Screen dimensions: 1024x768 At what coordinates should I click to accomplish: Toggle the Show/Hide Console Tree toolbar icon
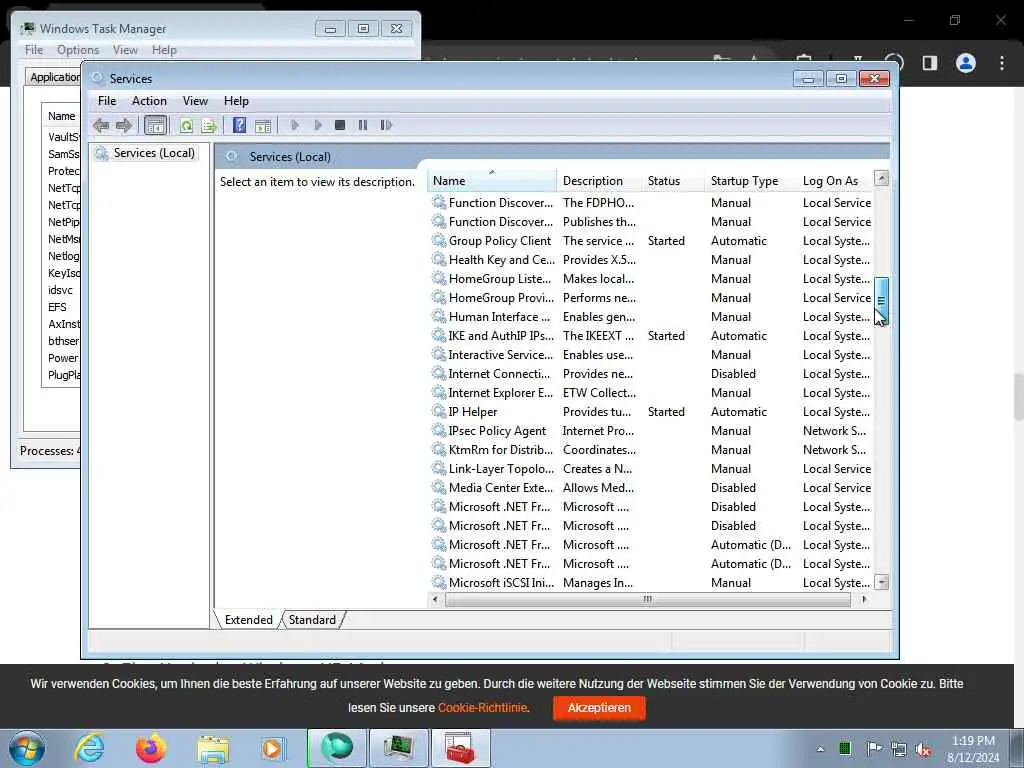click(x=155, y=125)
